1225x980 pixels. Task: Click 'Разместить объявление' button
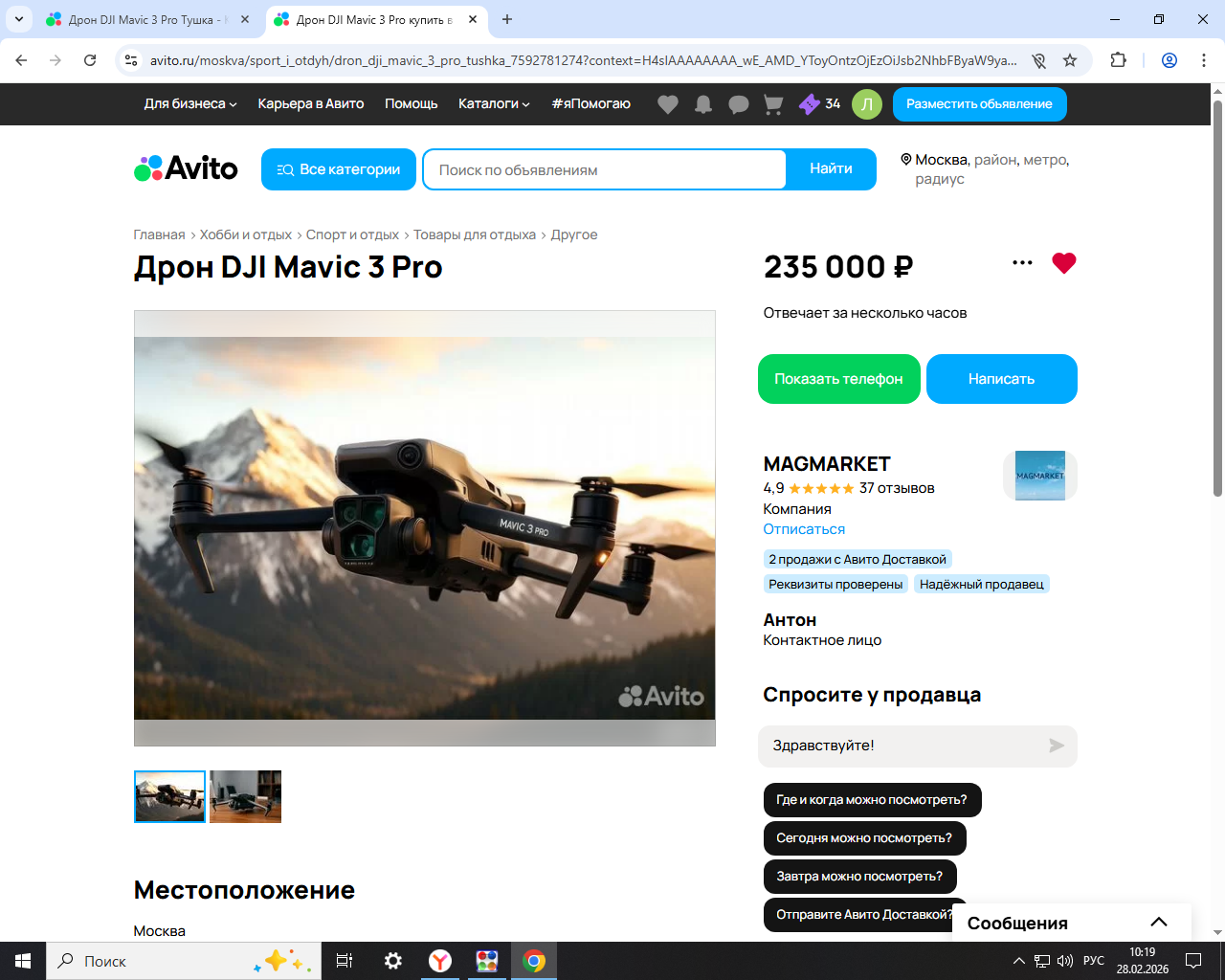pos(980,104)
